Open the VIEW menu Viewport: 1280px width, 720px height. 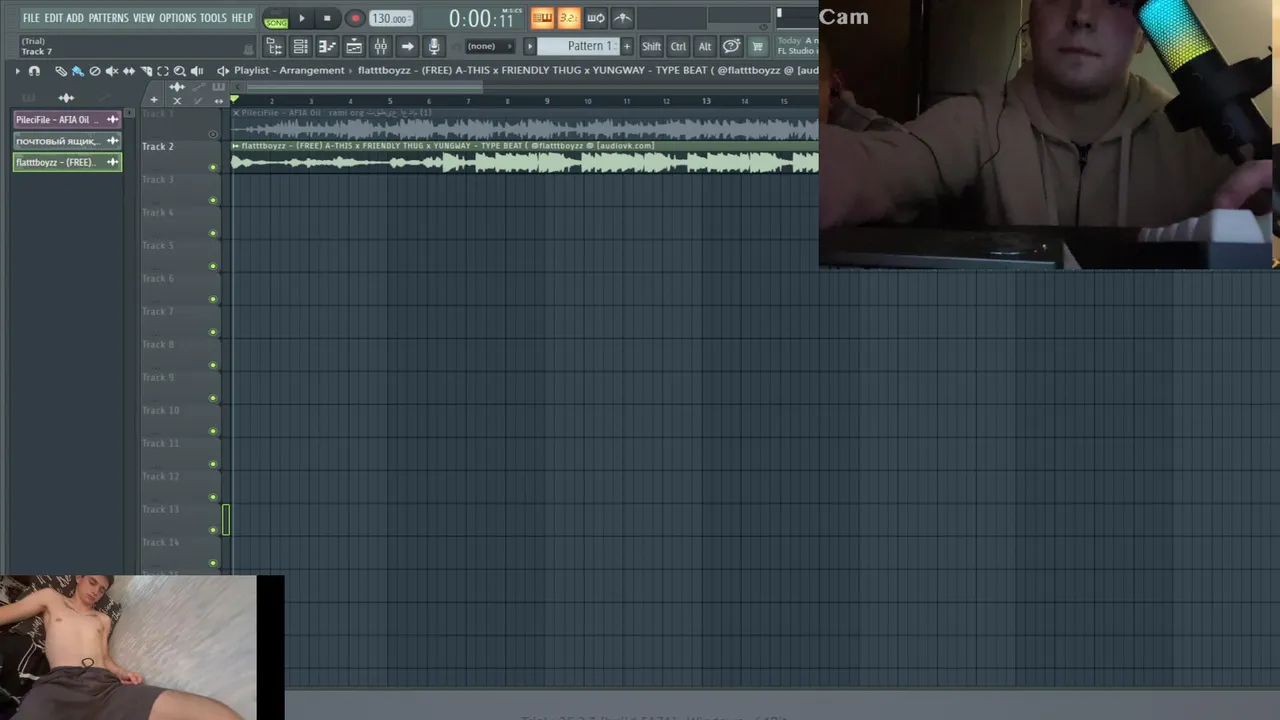144,18
